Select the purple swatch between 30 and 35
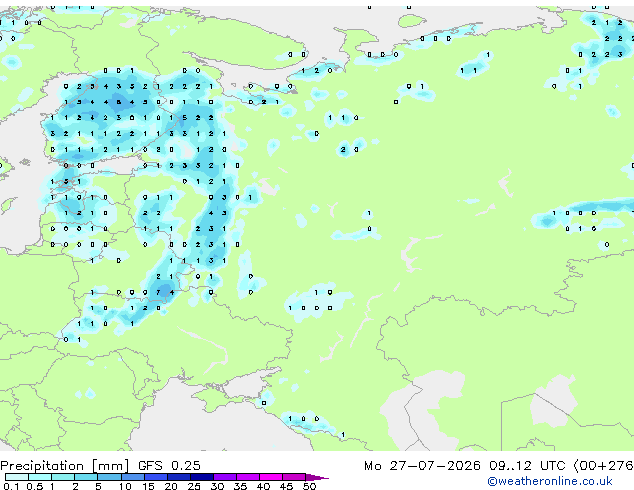The height and width of the screenshot is (490, 634). point(225,477)
